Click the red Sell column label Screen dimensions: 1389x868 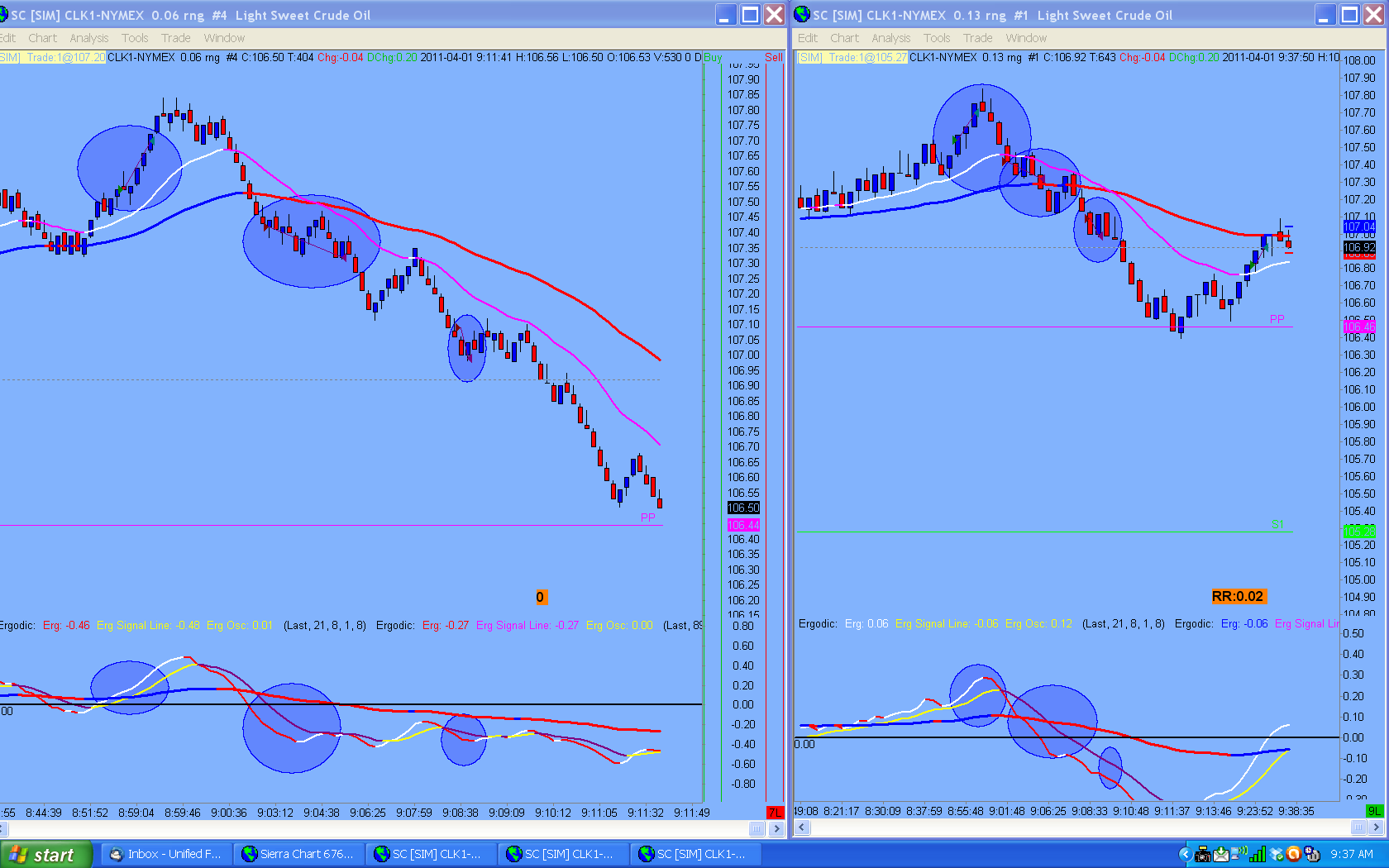773,57
